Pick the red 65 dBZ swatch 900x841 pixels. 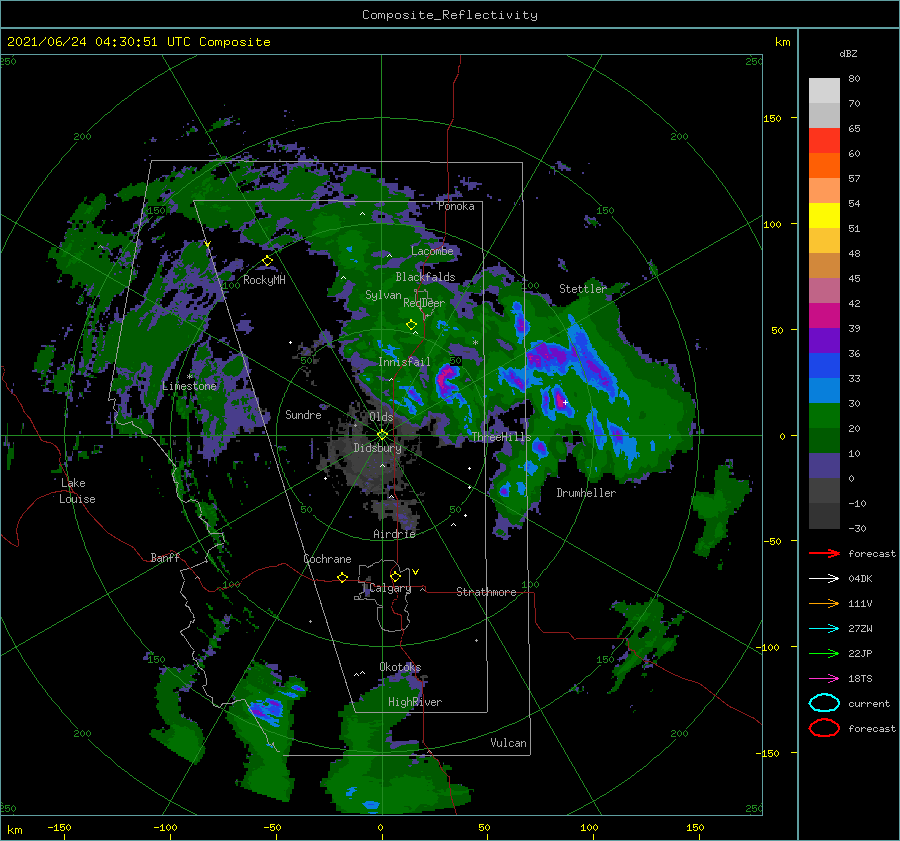pos(824,140)
